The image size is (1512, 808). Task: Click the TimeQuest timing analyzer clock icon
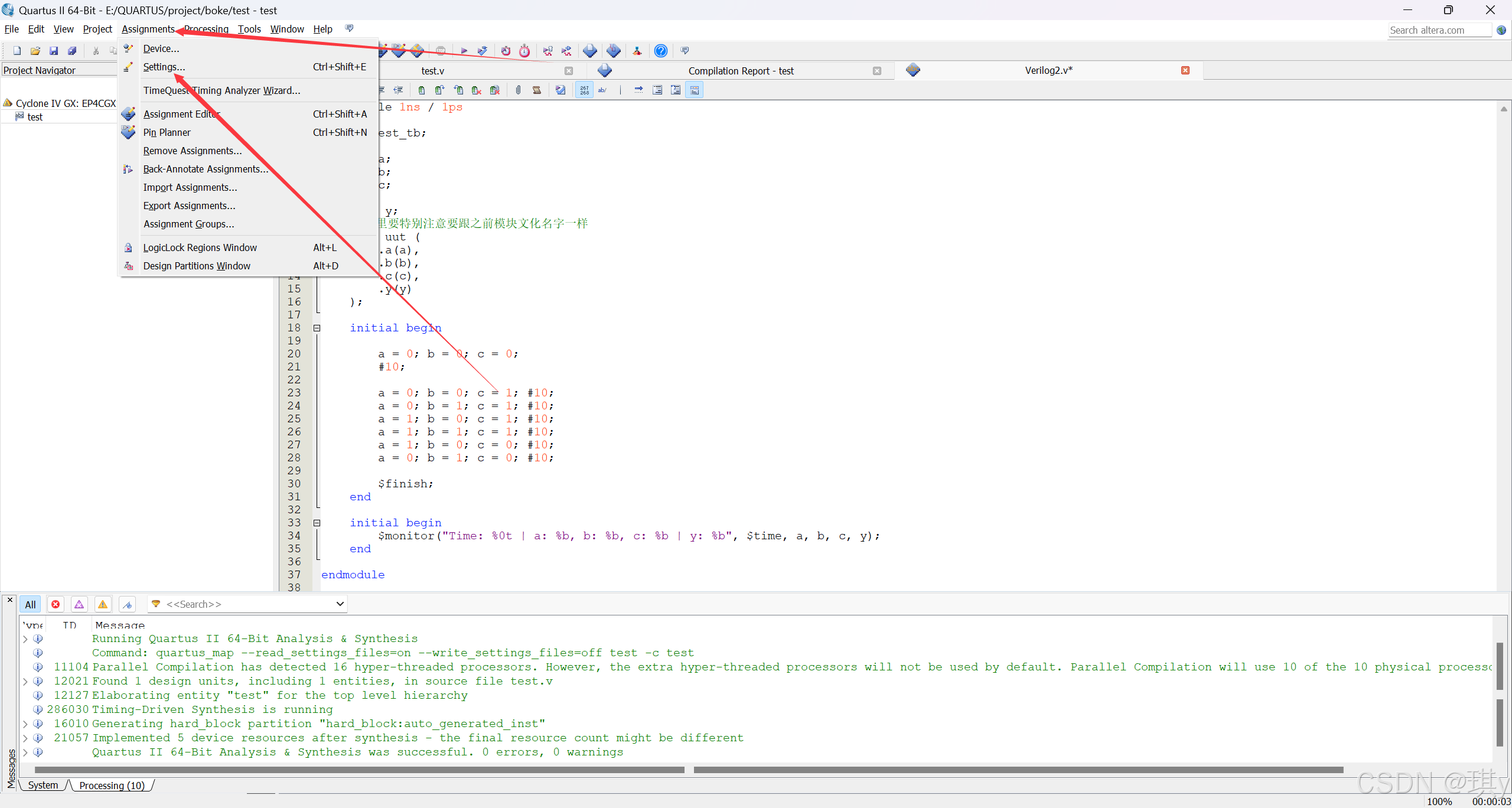pyautogui.click(x=524, y=51)
